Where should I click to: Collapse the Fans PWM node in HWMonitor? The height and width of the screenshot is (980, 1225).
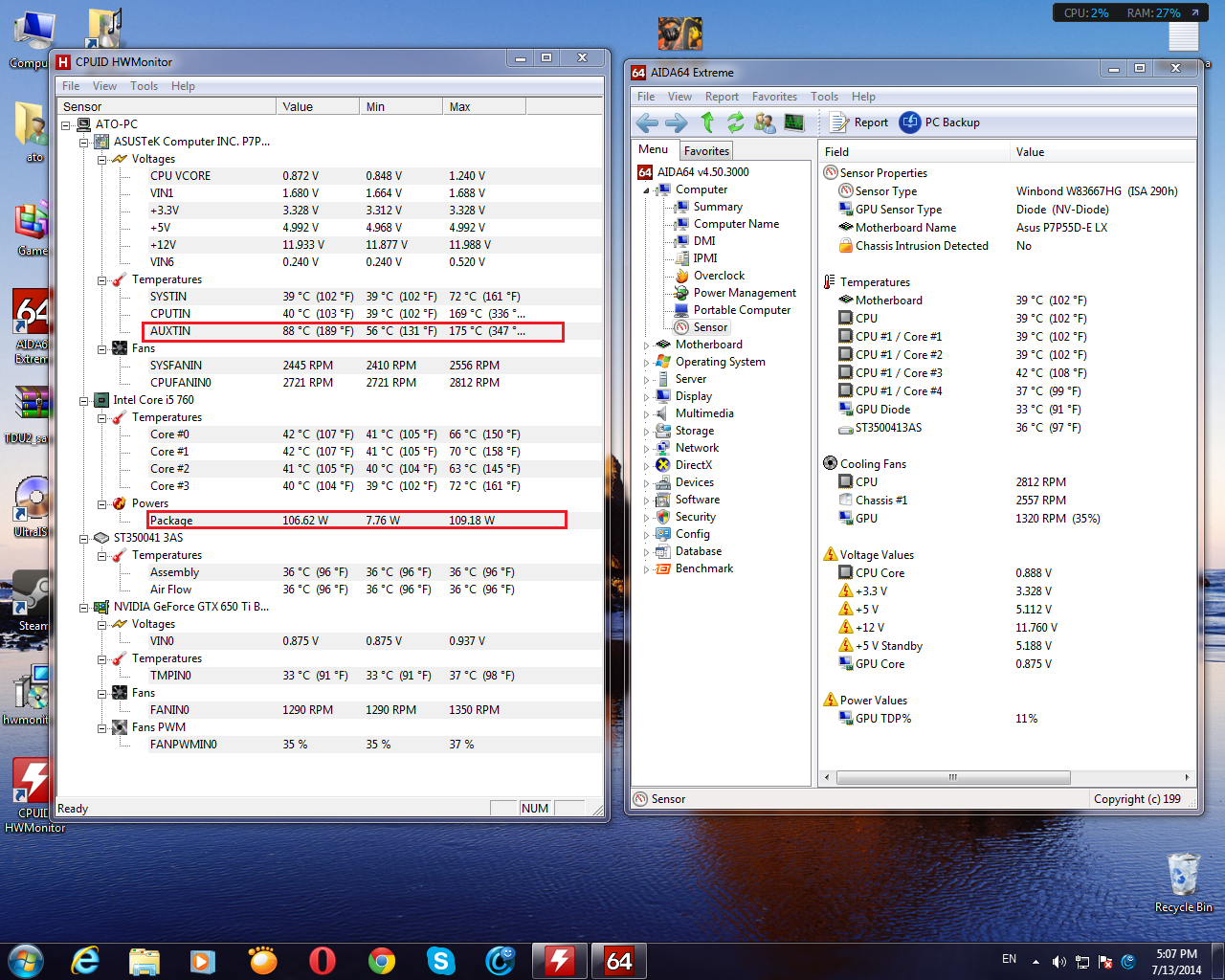coord(101,728)
